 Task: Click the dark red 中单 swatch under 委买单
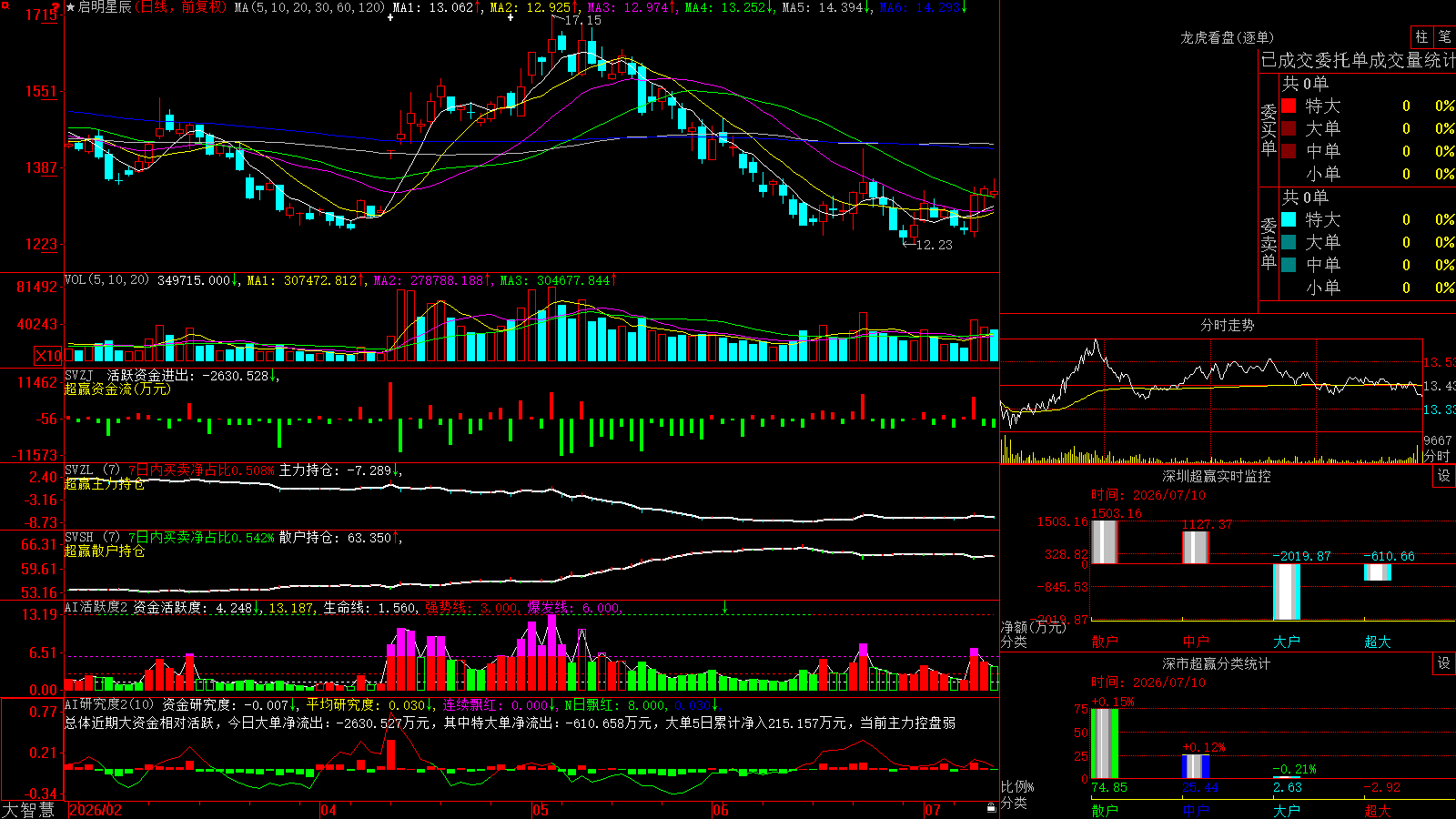tap(1289, 150)
